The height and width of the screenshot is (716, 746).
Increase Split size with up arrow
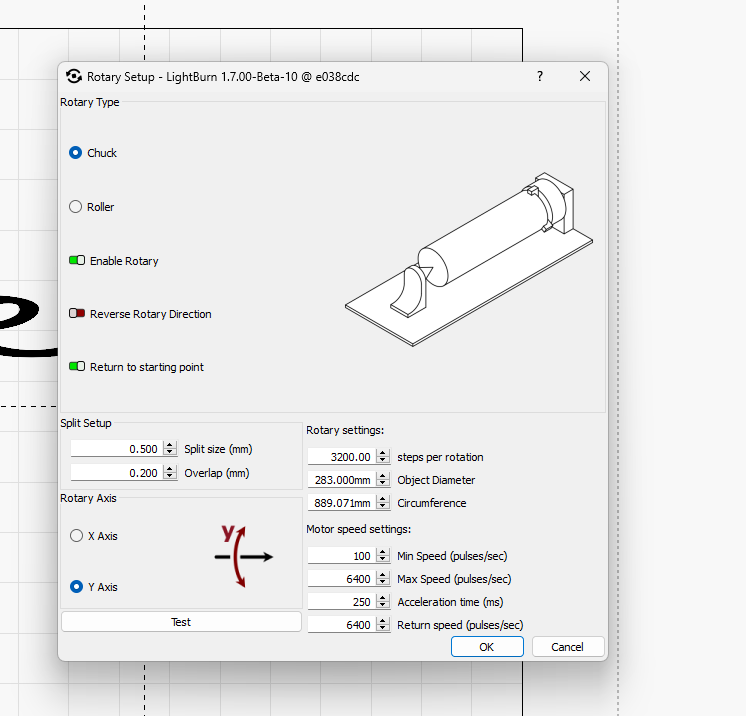(x=170, y=445)
